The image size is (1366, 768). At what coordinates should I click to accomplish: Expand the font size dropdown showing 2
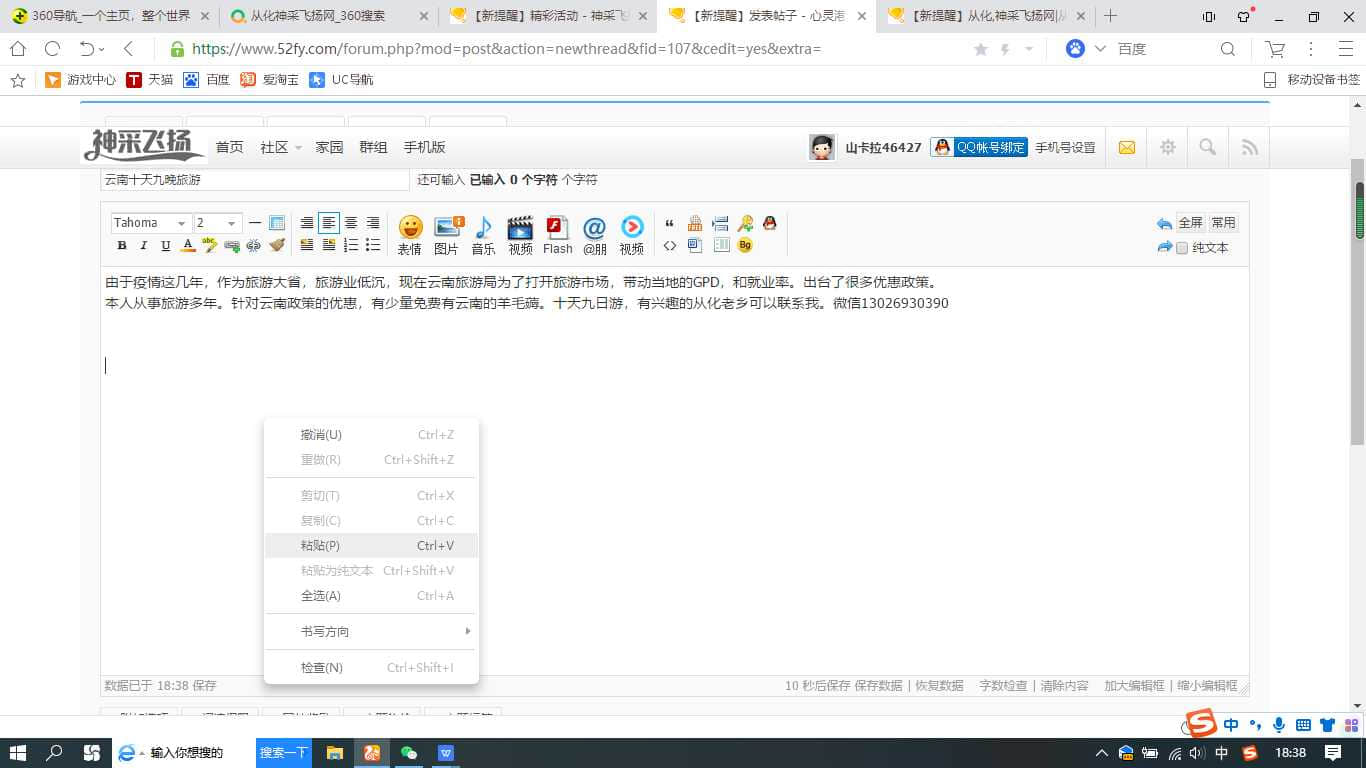tap(217, 223)
